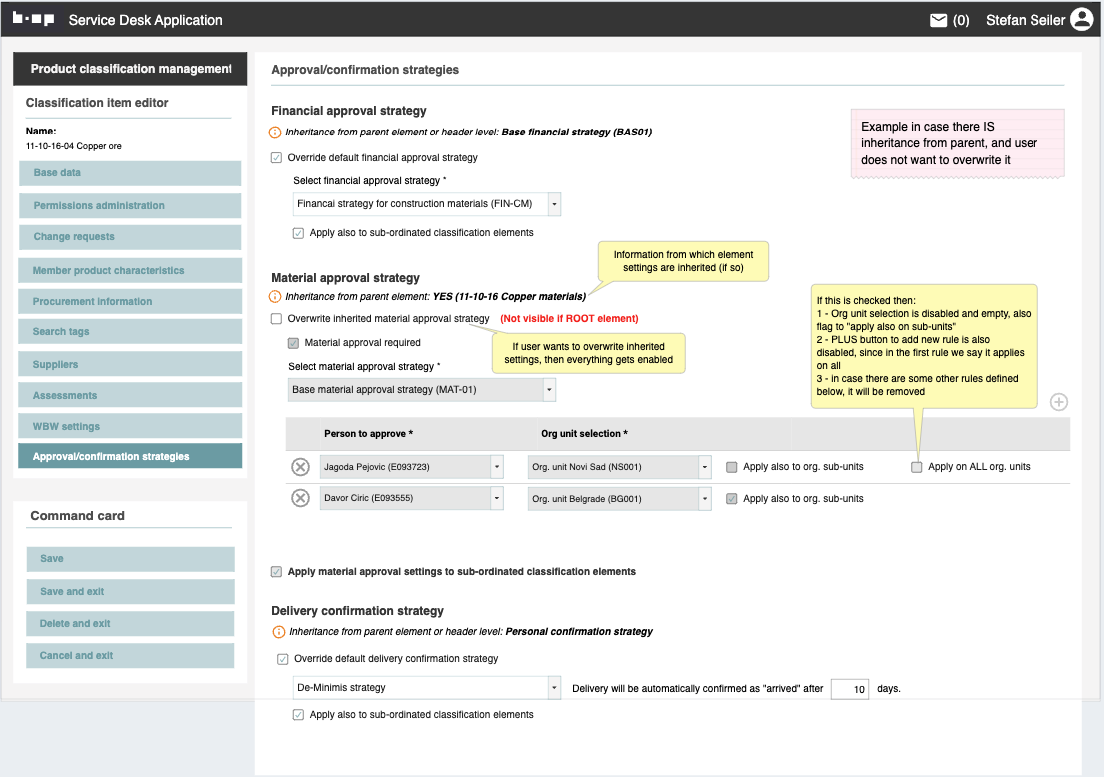The width and height of the screenshot is (1104, 777).
Task: Click the plus icon to add rule
Action: [x=1059, y=402]
